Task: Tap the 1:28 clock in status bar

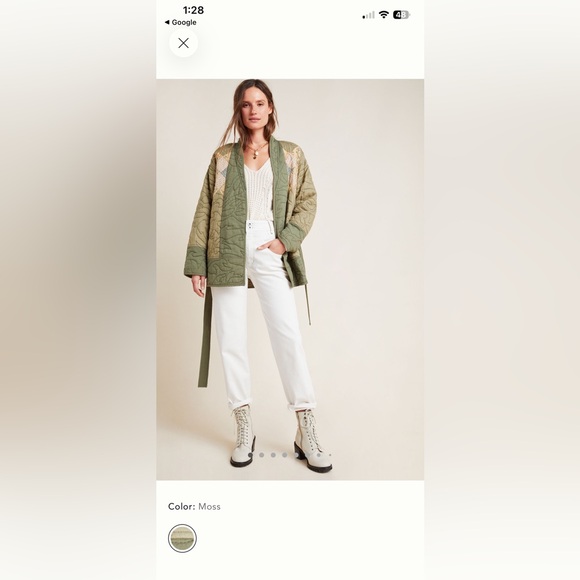Action: [193, 10]
